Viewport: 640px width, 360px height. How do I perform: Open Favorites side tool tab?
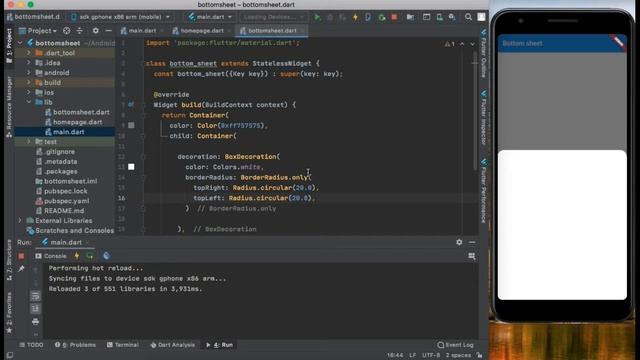(9, 312)
